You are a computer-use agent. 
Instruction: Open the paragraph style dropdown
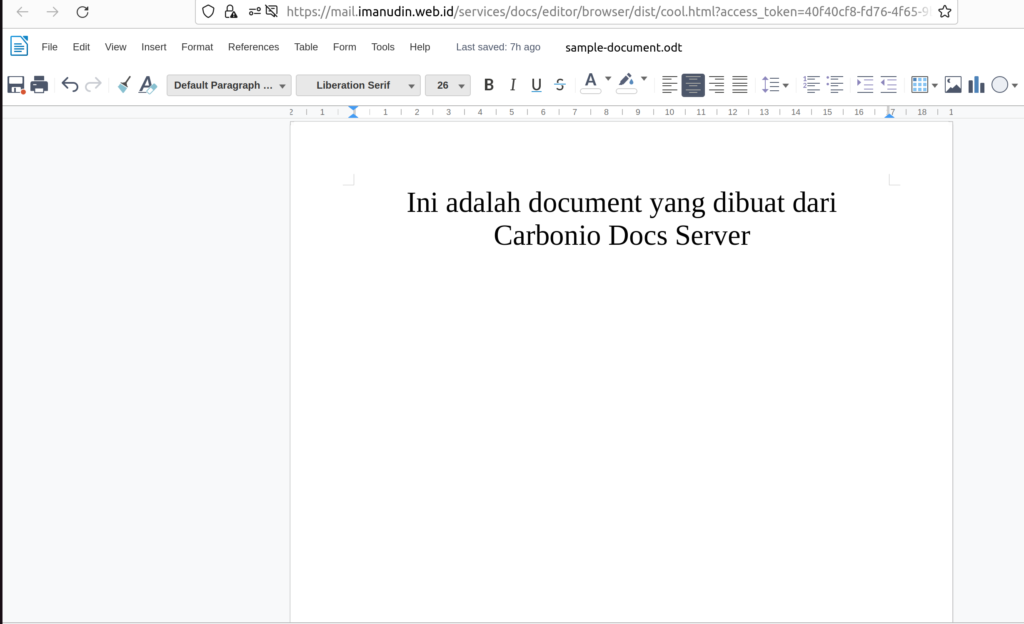[x=228, y=85]
